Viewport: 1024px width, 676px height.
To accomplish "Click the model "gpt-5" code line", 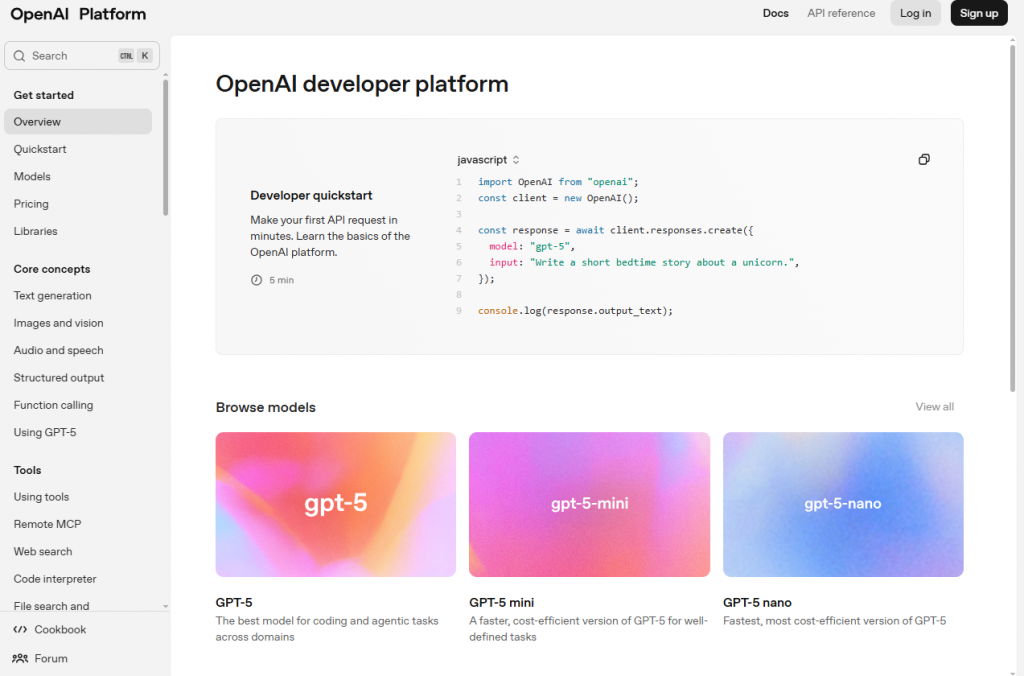I will [532, 246].
